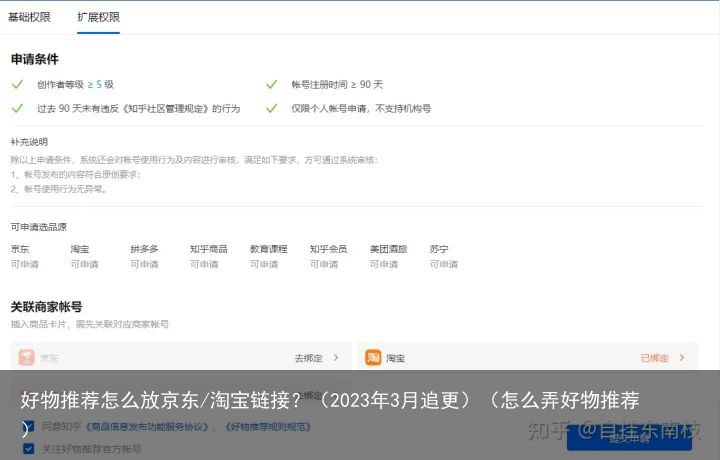The image size is (720, 460).
Task: Click the 美团酒旅 source label
Action: (388, 249)
